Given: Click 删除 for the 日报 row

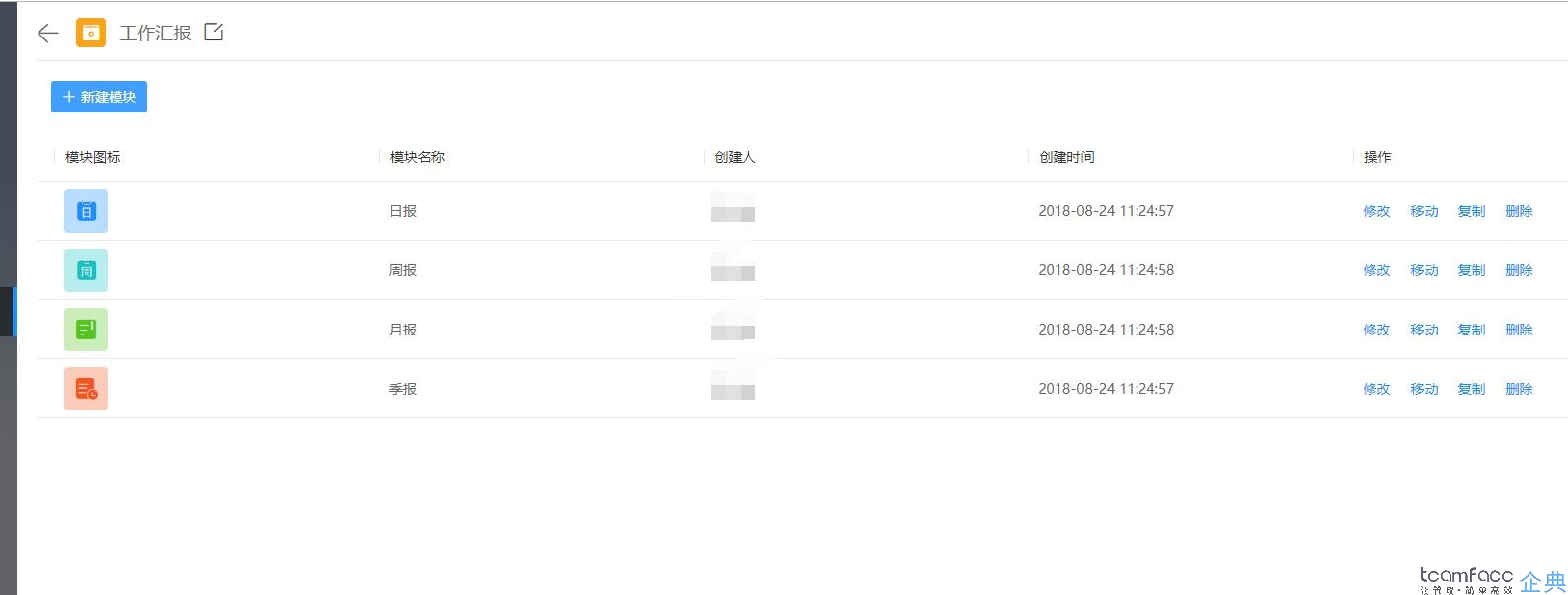Looking at the screenshot, I should [1519, 211].
